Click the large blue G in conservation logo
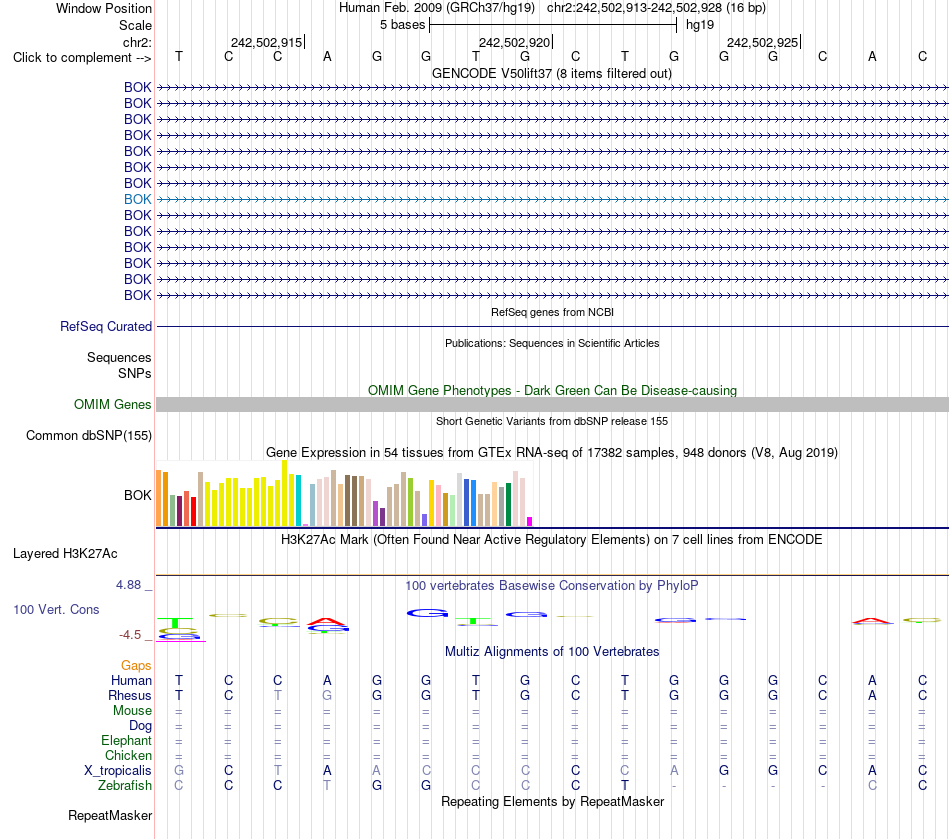950x839 pixels. (427, 613)
